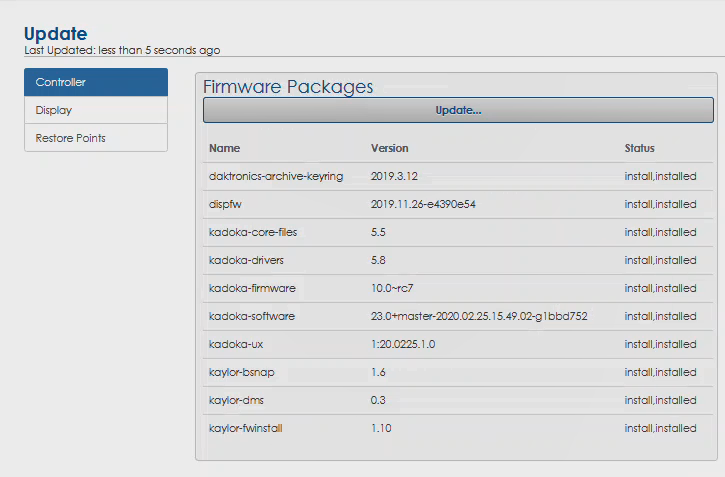Screen dimensions: 725x477
Task: Click version 5.5 cell
Action: coord(378,232)
